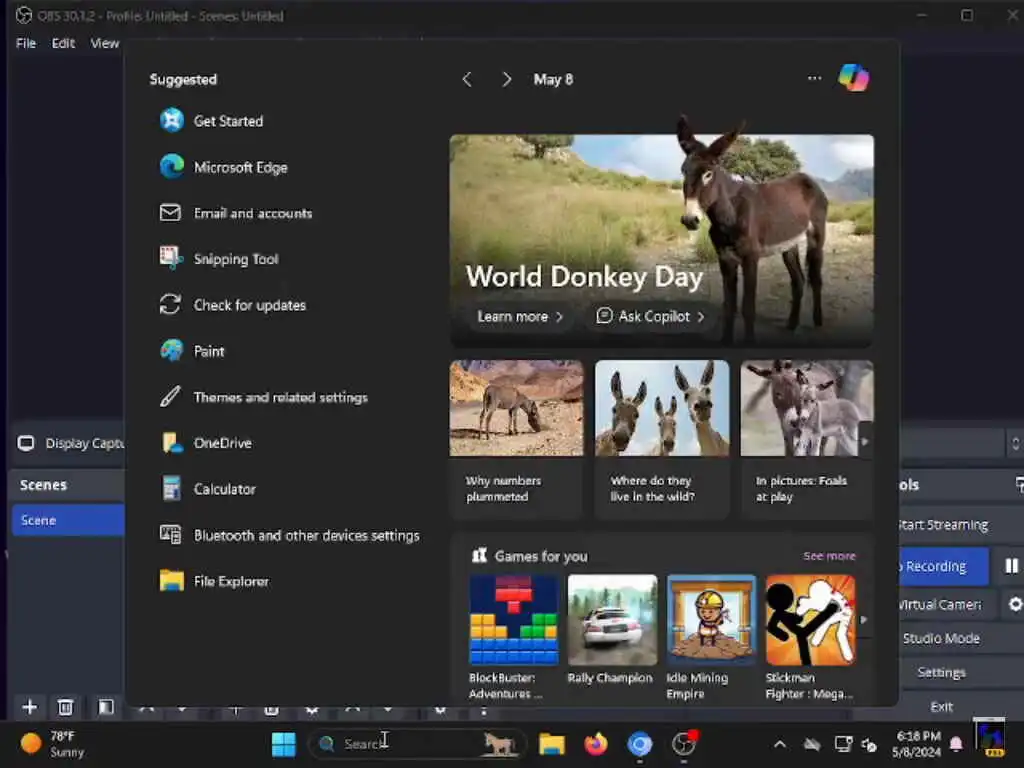Viewport: 1024px width, 768px height.
Task: Pause recording button in OBS controls
Action: (1011, 566)
